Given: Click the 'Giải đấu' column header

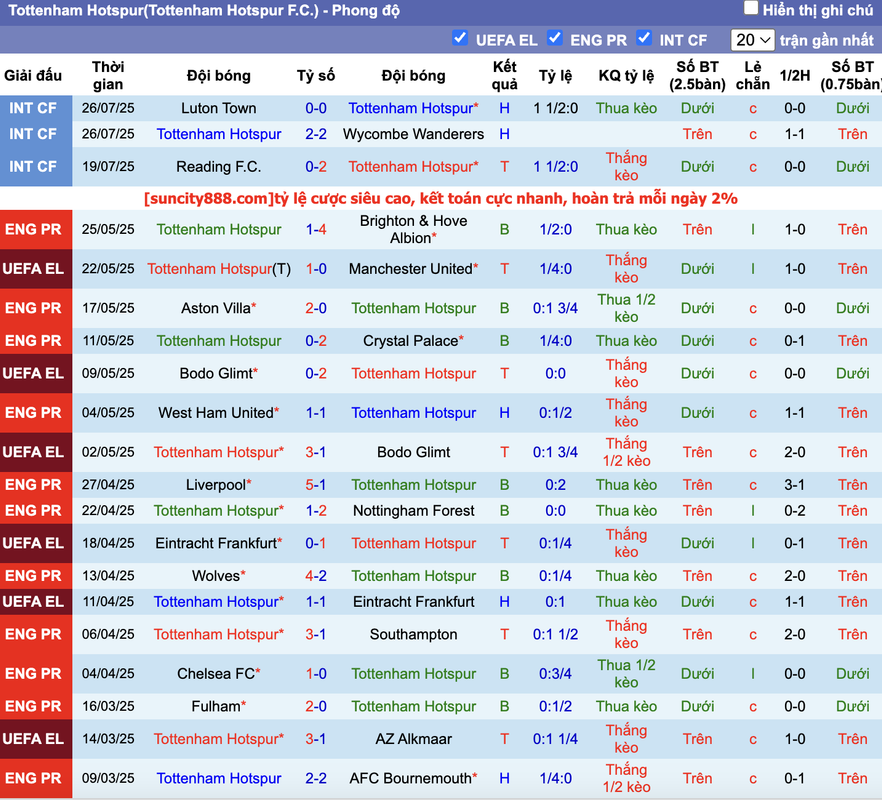Looking at the screenshot, I should click(33, 75).
